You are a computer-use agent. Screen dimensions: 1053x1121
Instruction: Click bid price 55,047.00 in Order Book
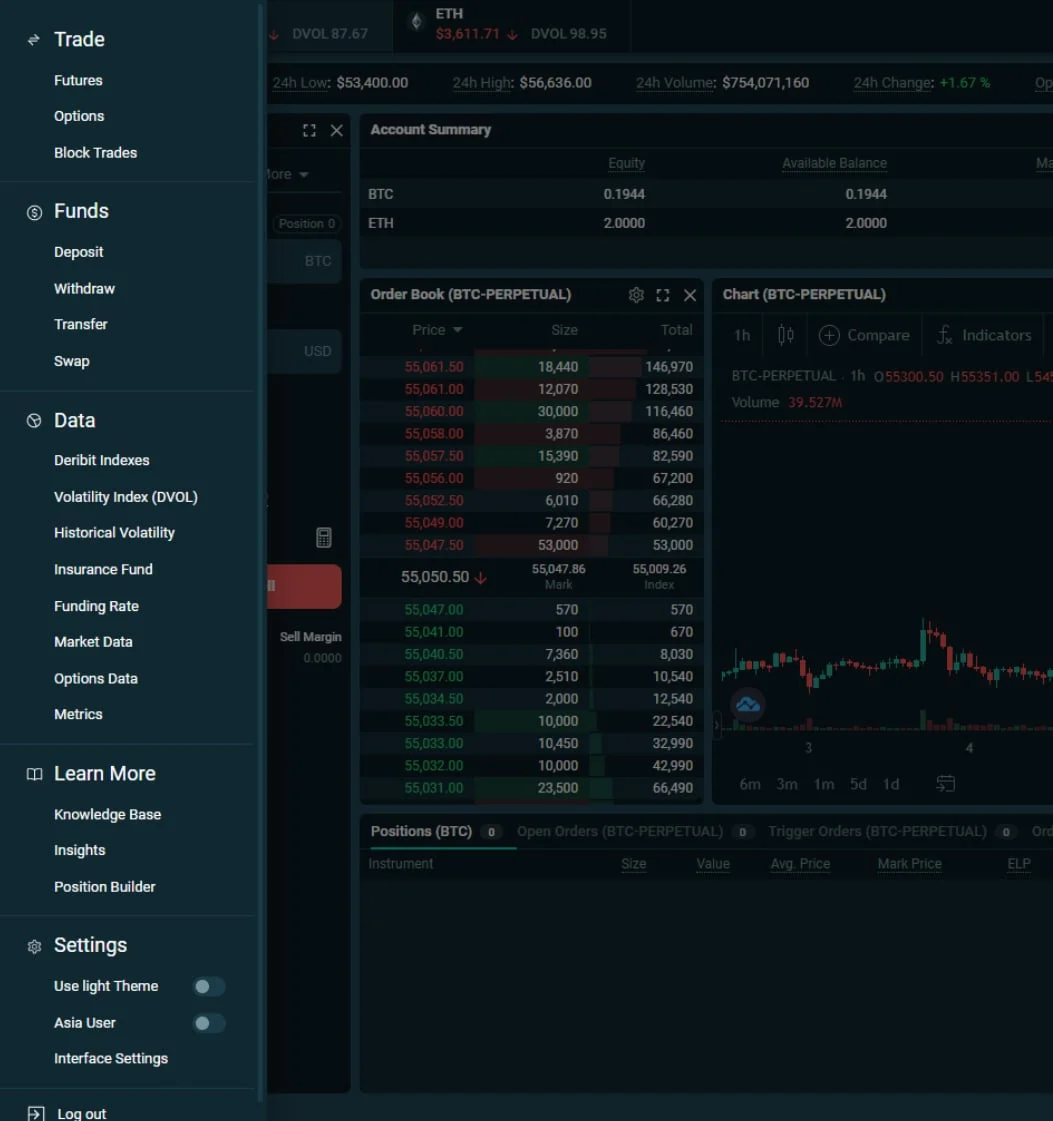pos(434,610)
